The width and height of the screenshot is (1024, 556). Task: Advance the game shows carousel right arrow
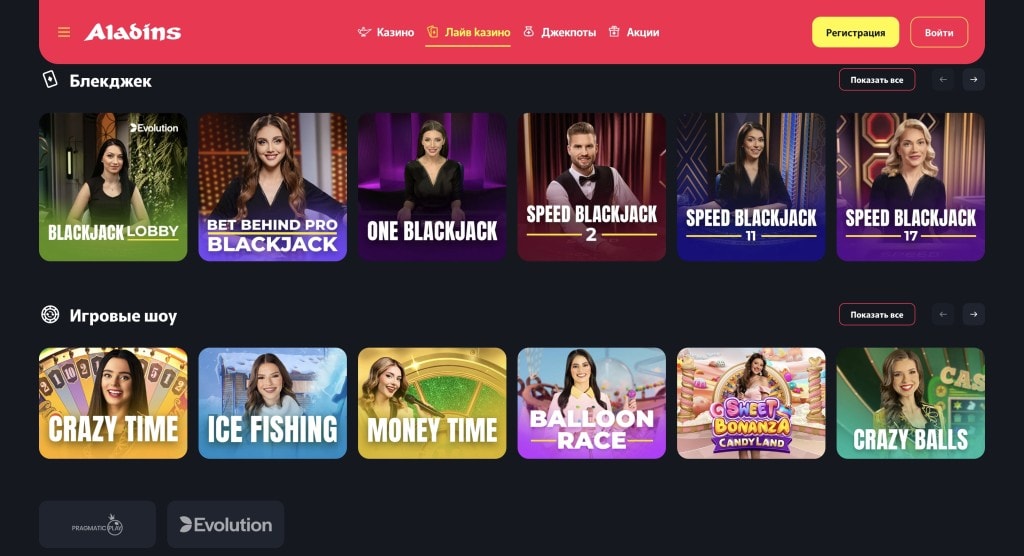(x=973, y=315)
